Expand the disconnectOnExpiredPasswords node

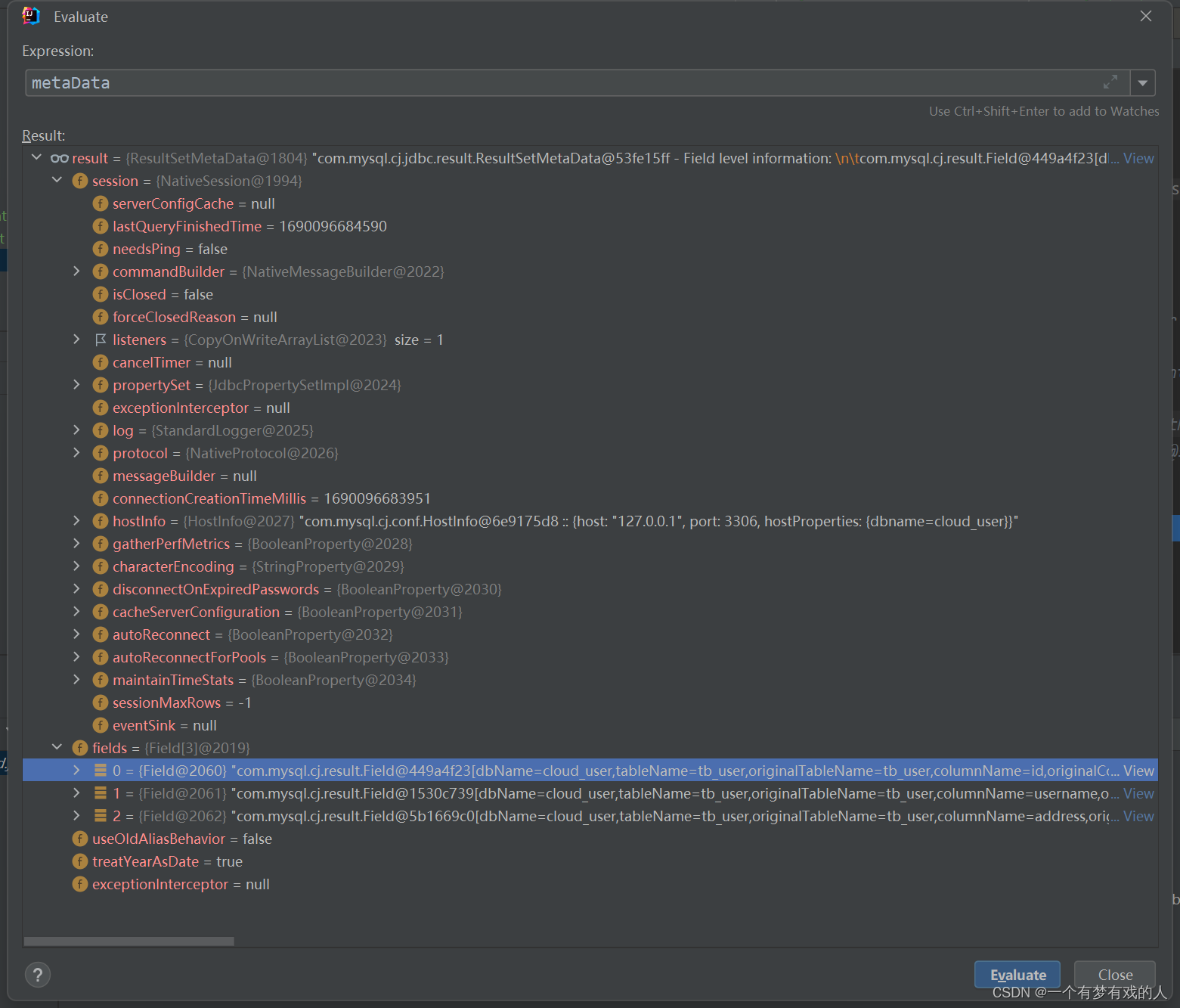tap(76, 588)
